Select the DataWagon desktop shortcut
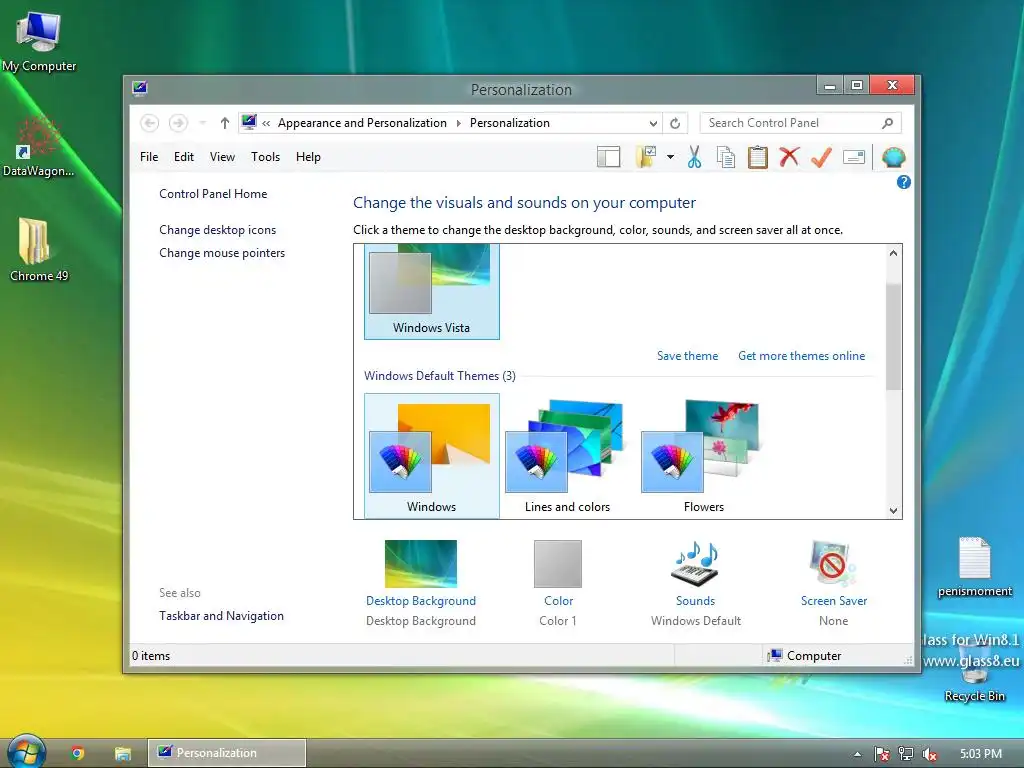Viewport: 1024px width, 768px height. click(38, 146)
